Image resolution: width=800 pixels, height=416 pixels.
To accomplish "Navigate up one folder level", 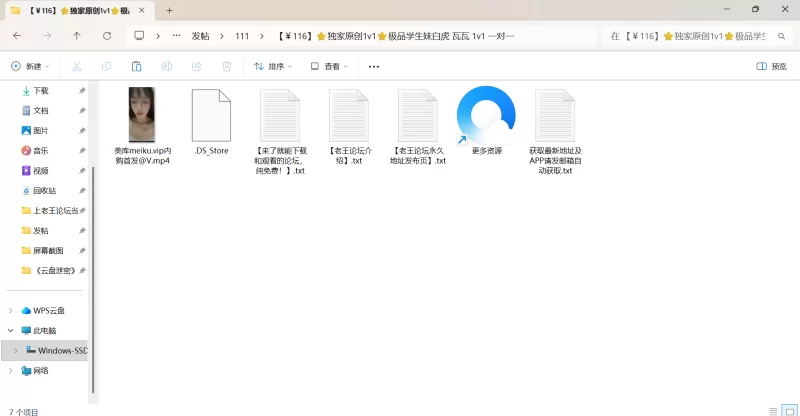I will [x=77, y=36].
